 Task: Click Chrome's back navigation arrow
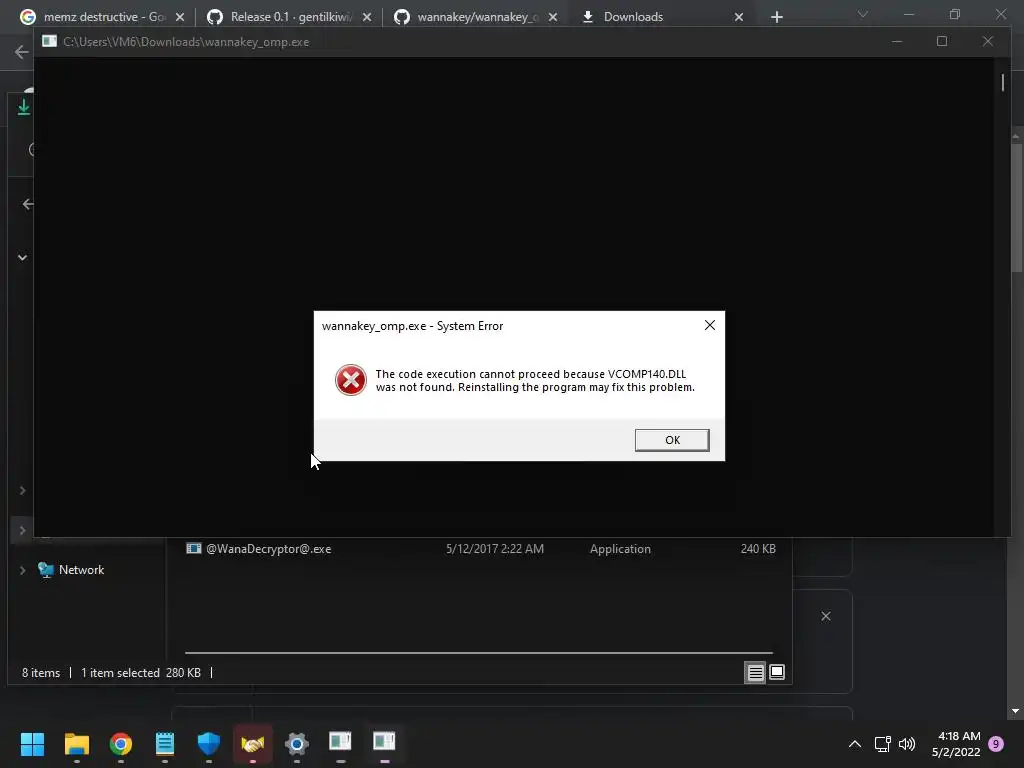pos(22,52)
